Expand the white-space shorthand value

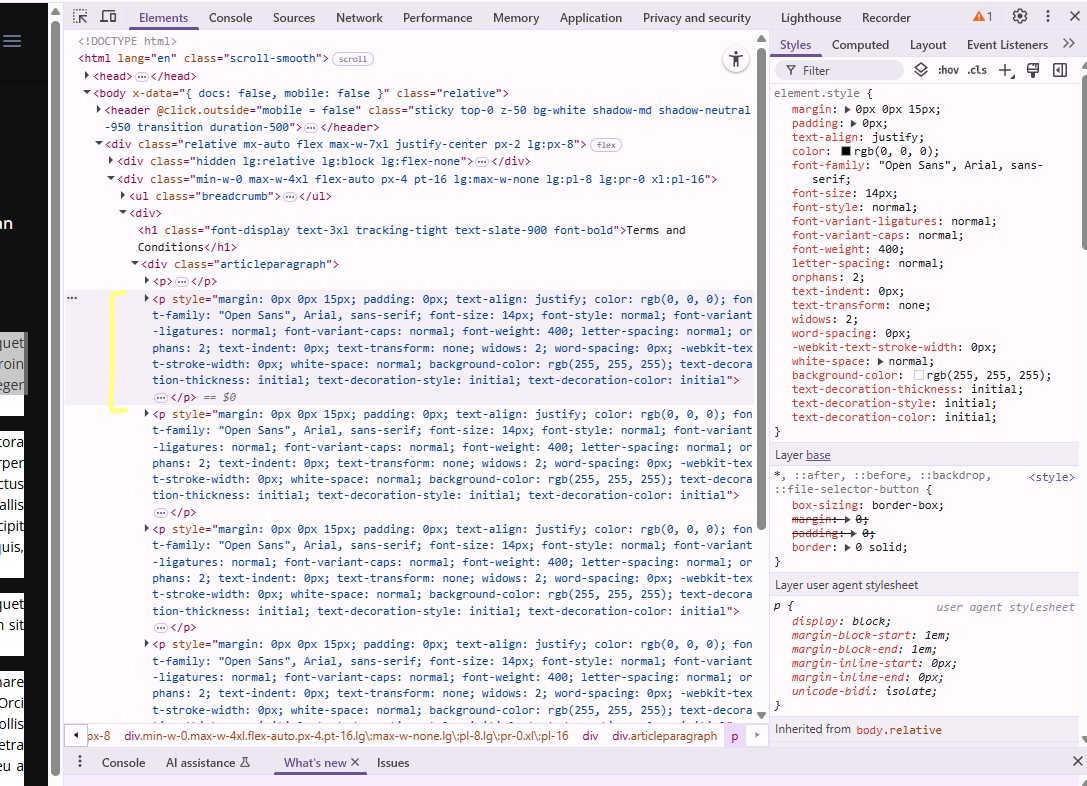[x=880, y=361]
